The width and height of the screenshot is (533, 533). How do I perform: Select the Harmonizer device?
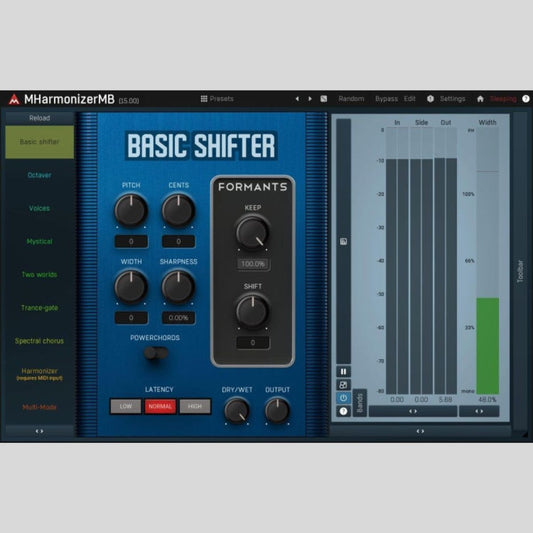[x=39, y=374]
